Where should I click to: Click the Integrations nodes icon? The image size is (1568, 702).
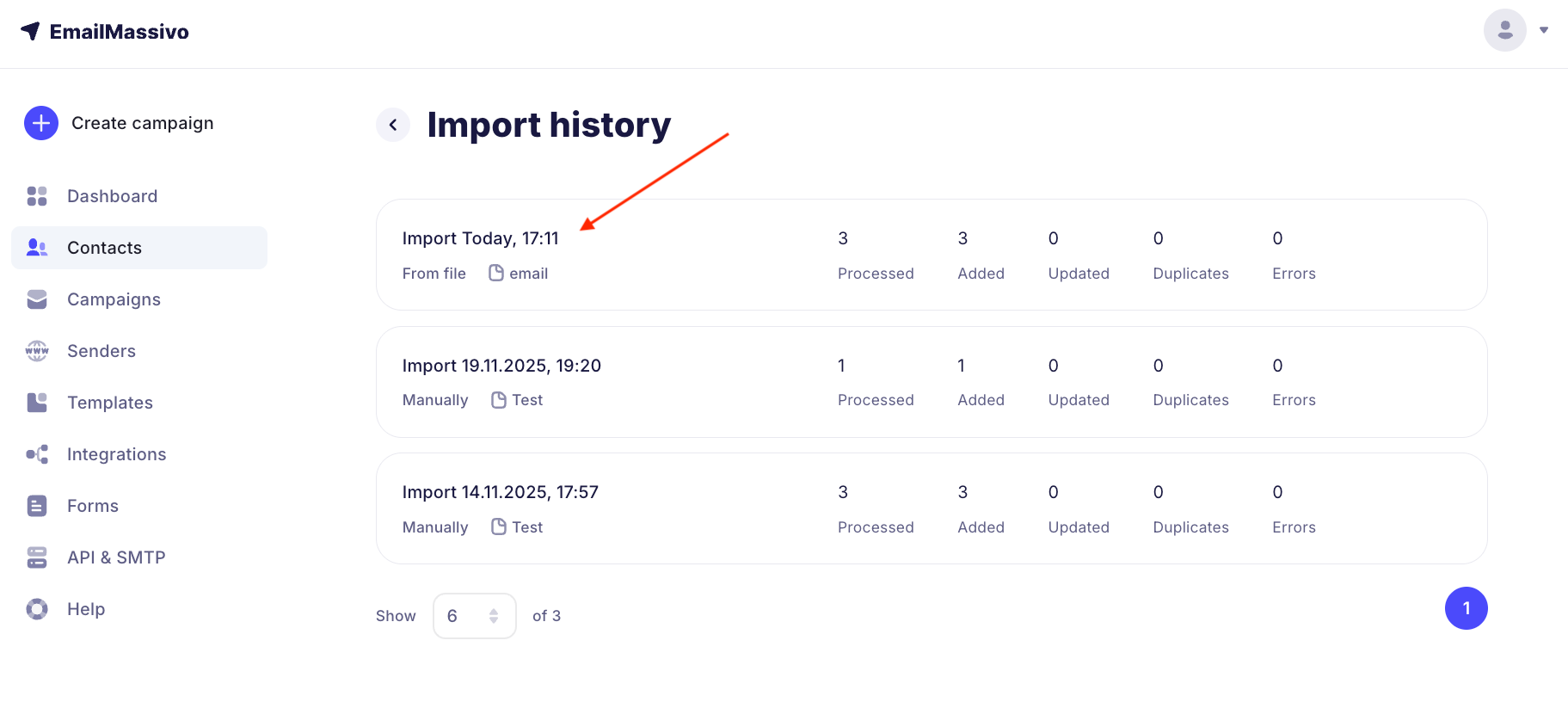(x=37, y=454)
